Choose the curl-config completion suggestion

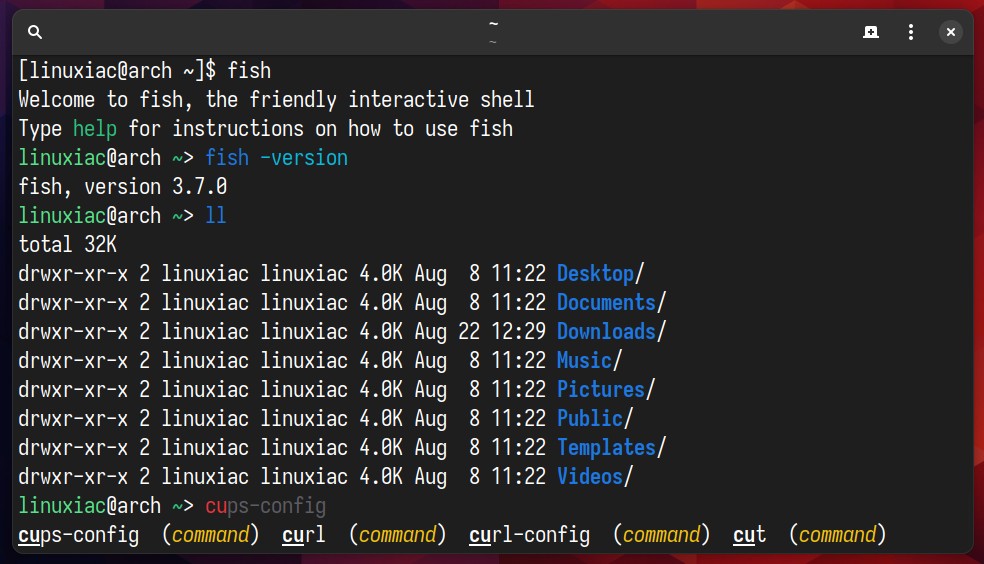click(530, 535)
